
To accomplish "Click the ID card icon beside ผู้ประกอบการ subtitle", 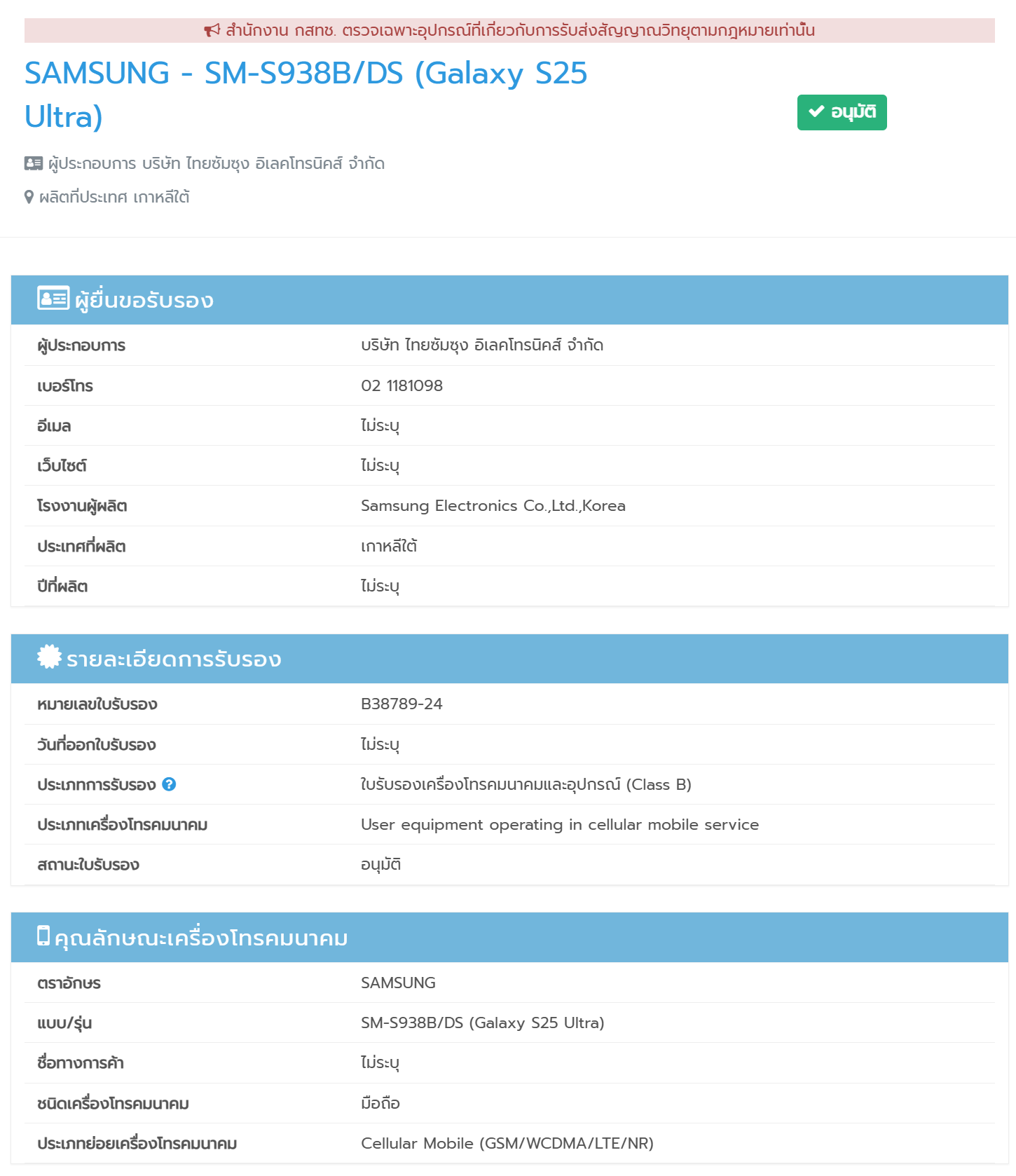I will click(34, 163).
